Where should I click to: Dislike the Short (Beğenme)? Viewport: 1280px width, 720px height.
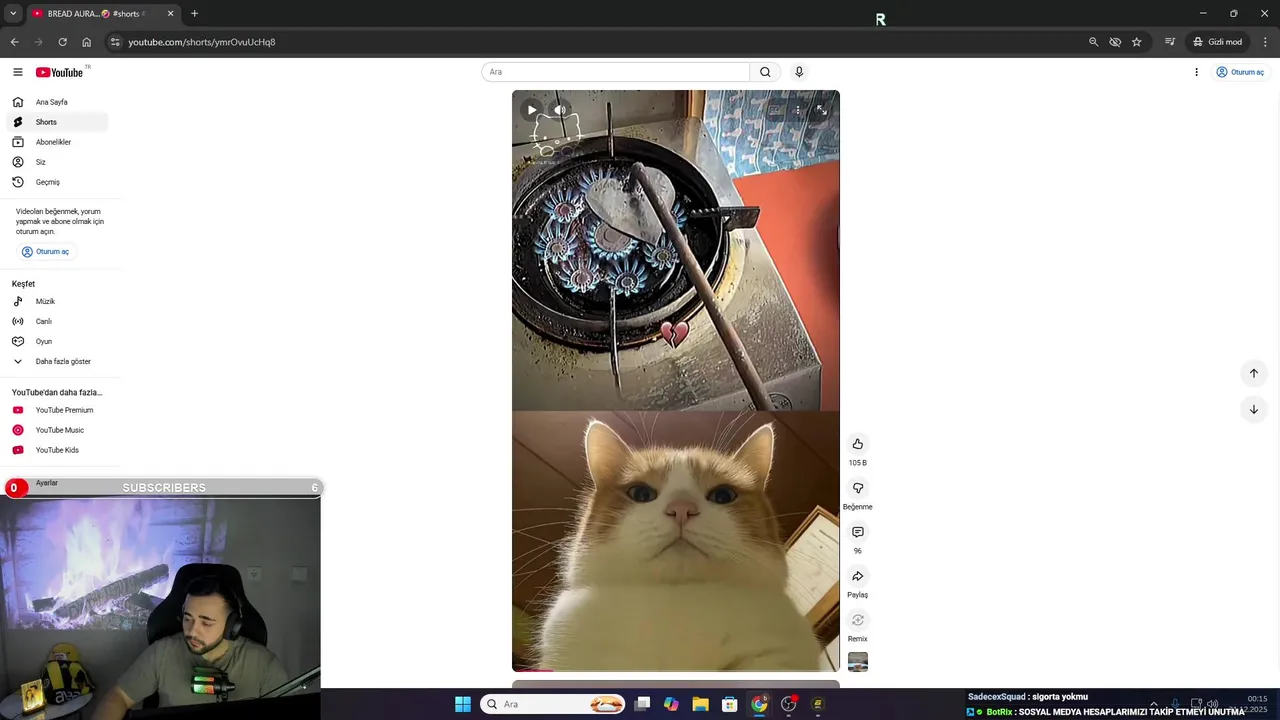coord(857,488)
